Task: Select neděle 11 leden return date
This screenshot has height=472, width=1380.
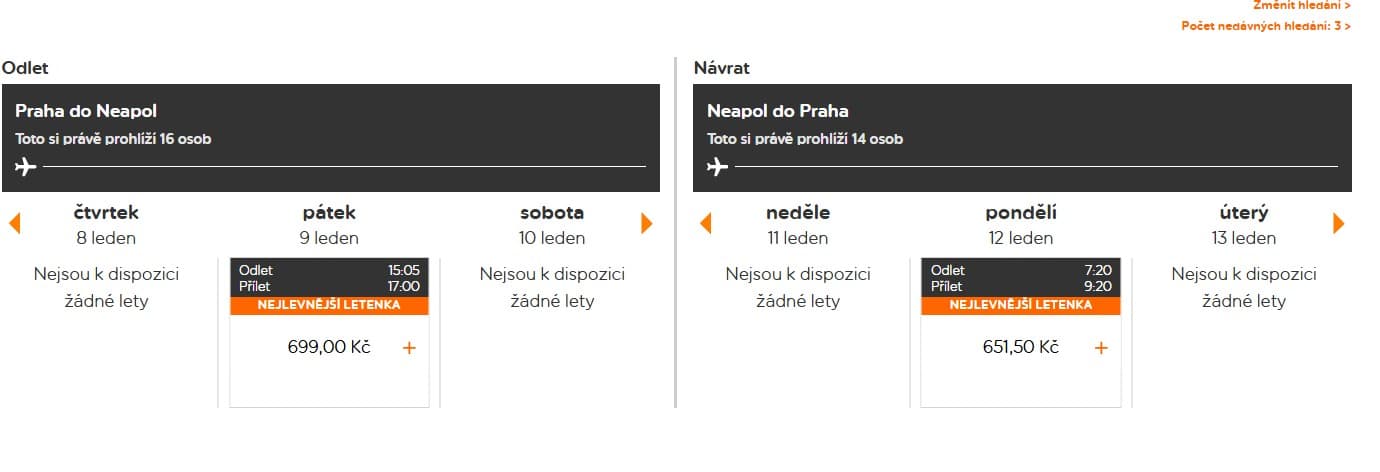Action: (798, 225)
